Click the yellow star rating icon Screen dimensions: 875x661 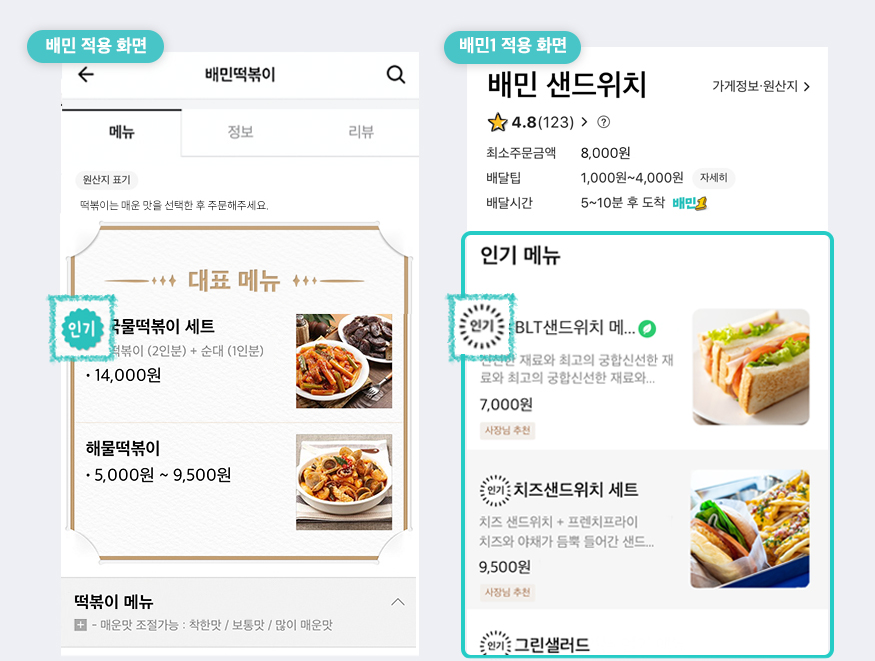click(x=497, y=122)
